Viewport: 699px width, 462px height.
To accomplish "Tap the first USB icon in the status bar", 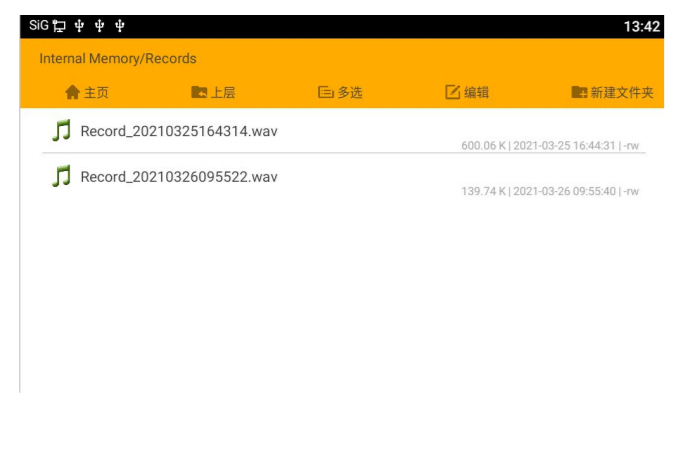I will (x=79, y=26).
